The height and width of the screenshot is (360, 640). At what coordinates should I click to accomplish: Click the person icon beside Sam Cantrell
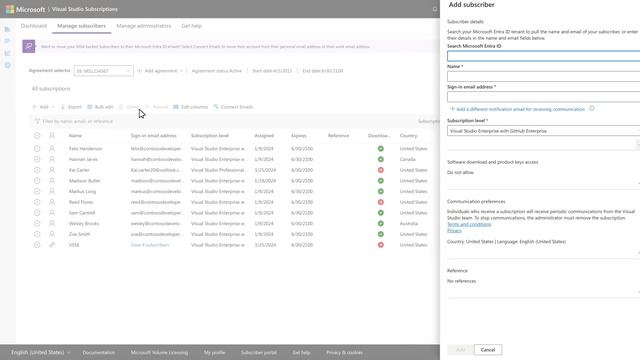[x=52, y=213]
